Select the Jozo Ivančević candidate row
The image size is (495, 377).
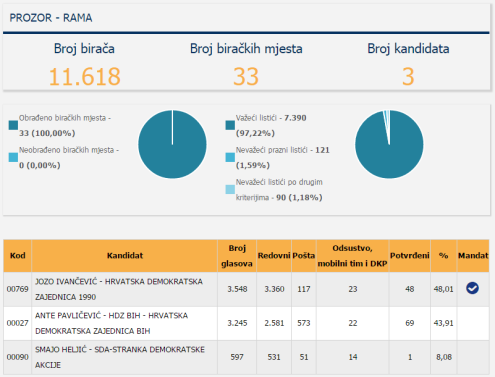coord(246,289)
